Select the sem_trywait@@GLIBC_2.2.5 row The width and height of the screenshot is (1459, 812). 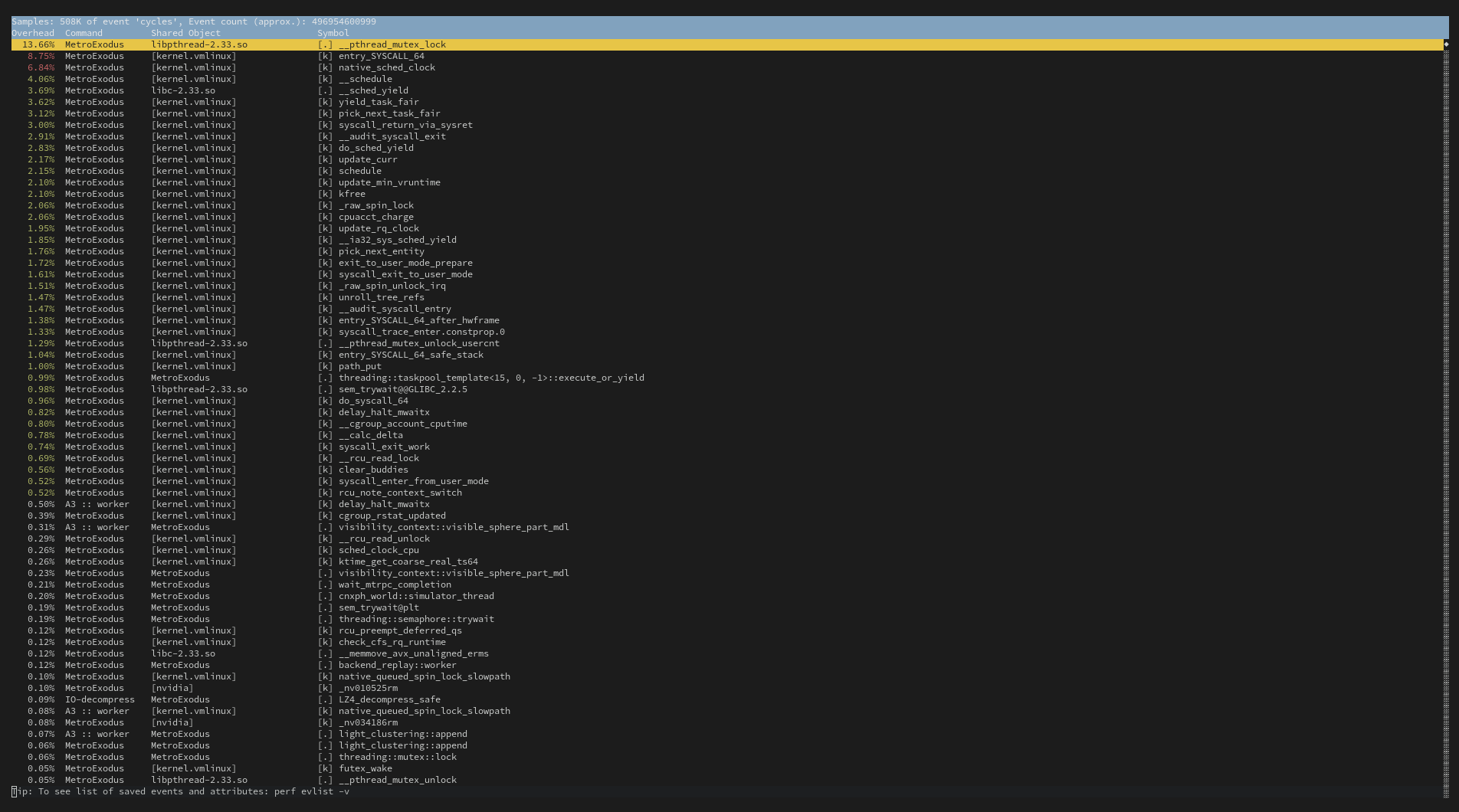point(402,389)
